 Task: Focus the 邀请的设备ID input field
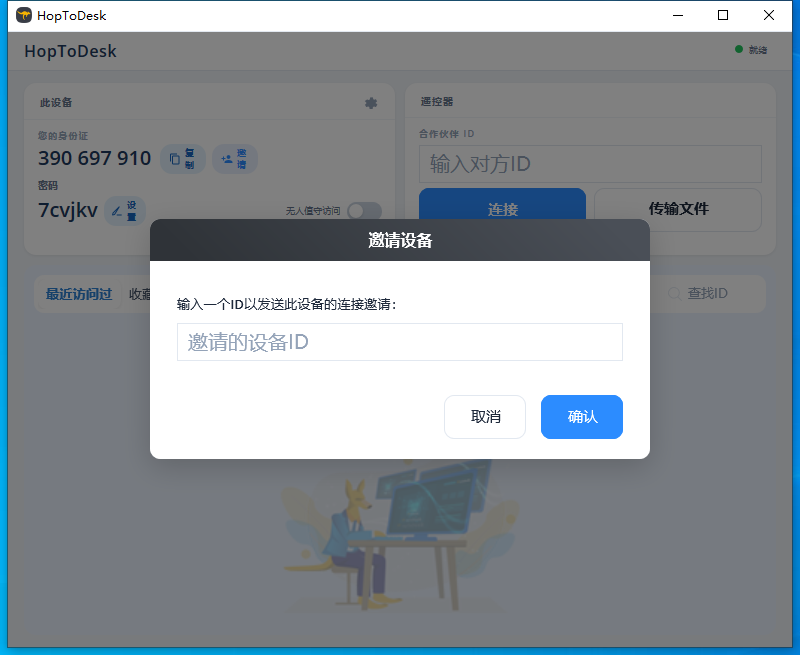[x=399, y=342]
